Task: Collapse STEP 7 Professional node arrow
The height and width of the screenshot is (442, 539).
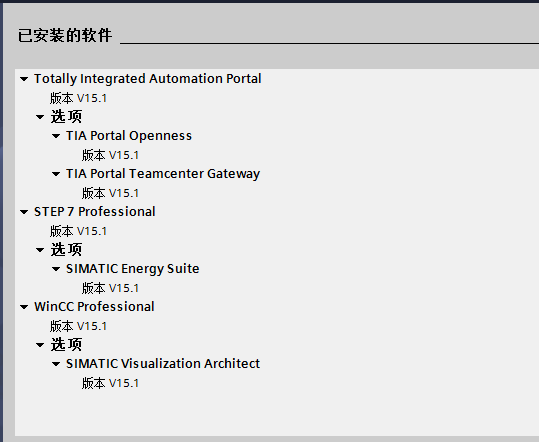Action: (24, 212)
